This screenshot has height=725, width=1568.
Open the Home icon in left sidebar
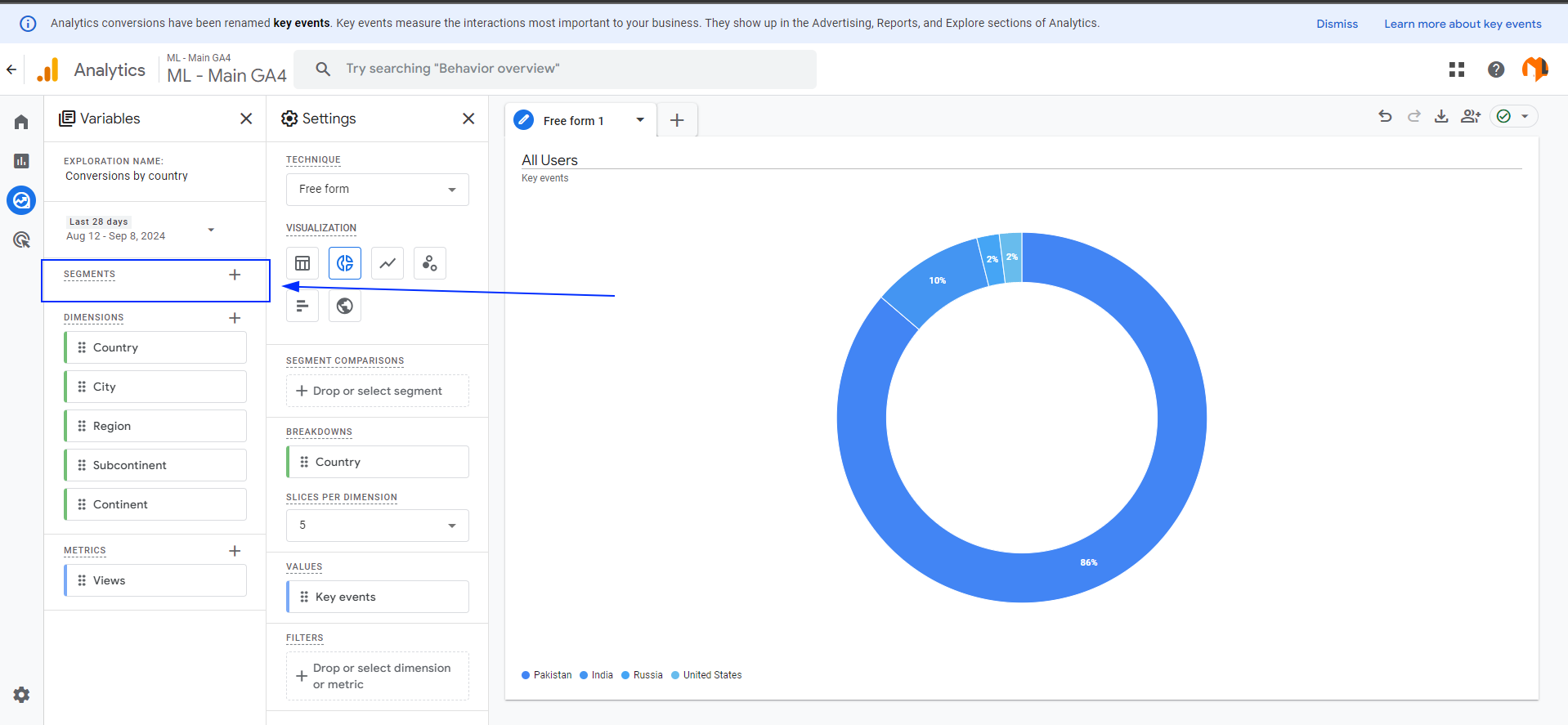[21, 122]
